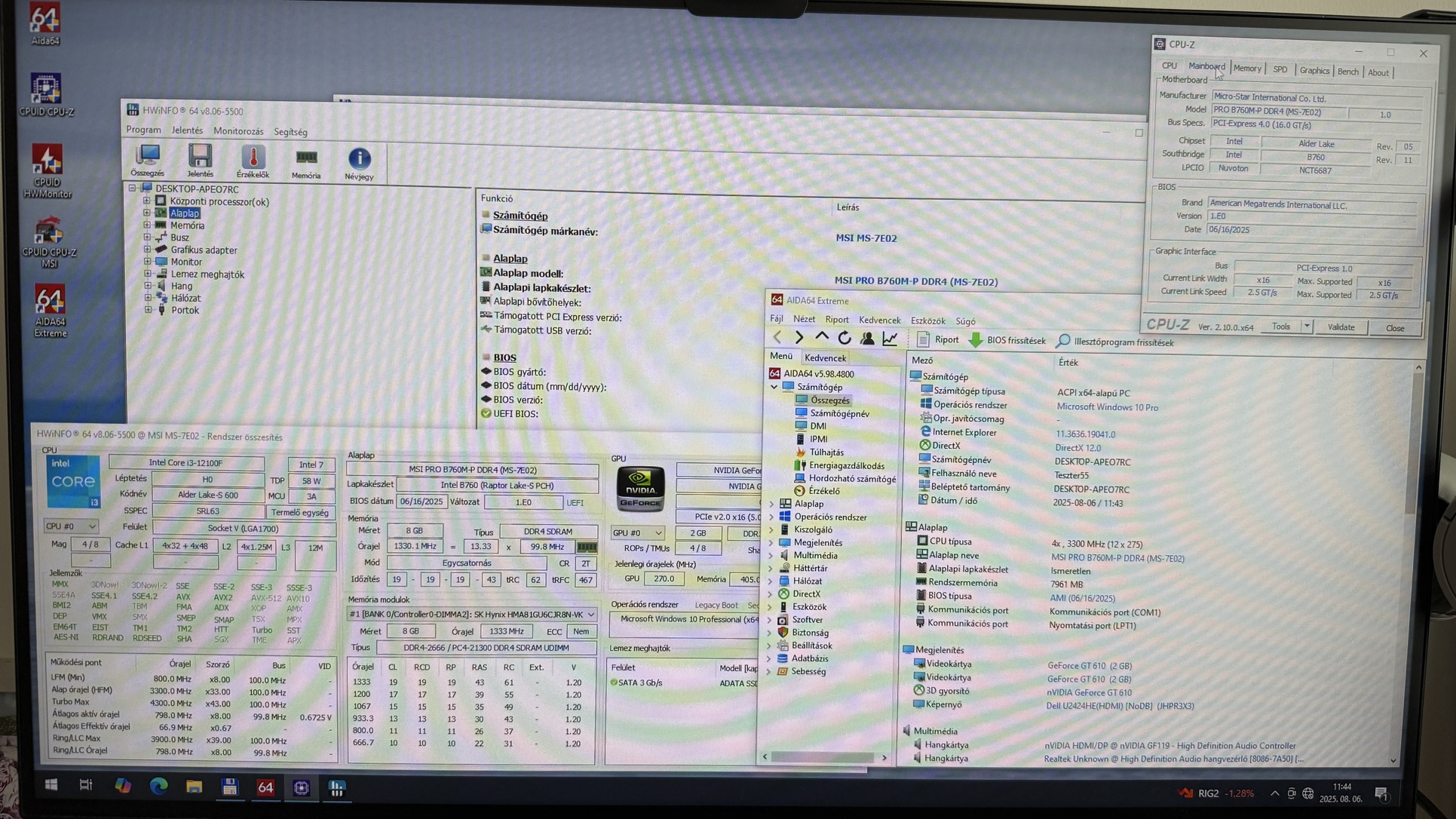Viewport: 1456px width, 819px height.
Task: Open the HWiNFO Névjegy info icon
Action: (360, 158)
